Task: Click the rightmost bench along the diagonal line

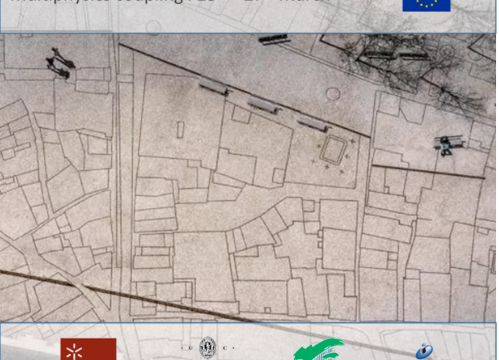Action: pyautogui.click(x=313, y=124)
